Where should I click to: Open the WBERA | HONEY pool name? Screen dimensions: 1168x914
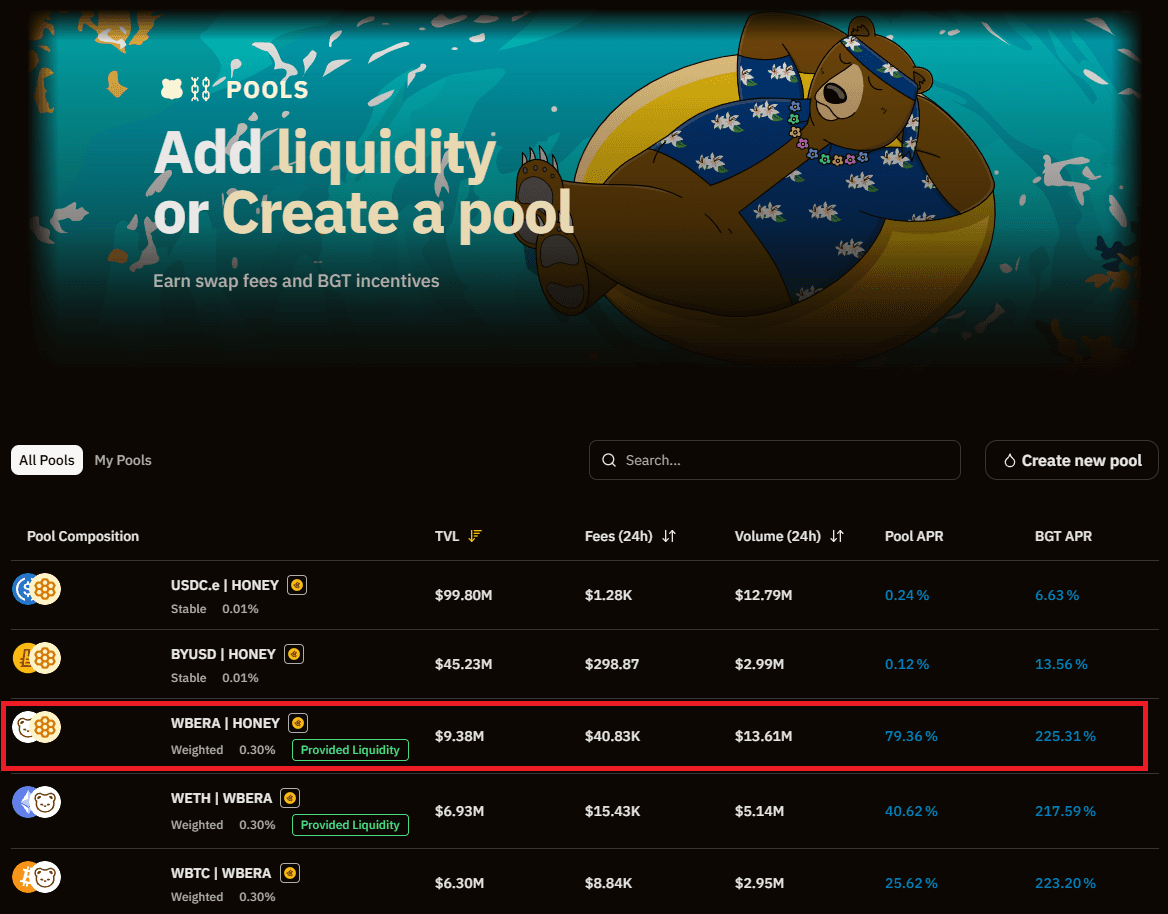(x=225, y=723)
